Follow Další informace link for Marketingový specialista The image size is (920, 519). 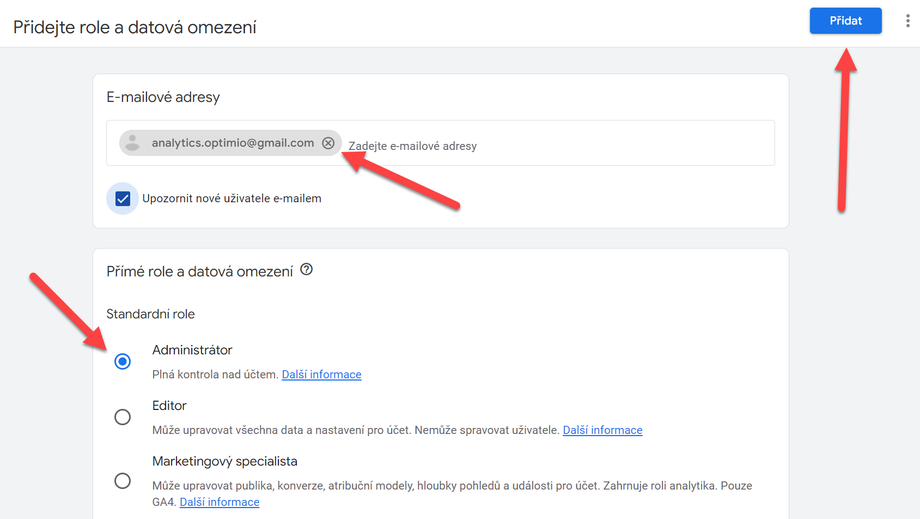[x=219, y=502]
